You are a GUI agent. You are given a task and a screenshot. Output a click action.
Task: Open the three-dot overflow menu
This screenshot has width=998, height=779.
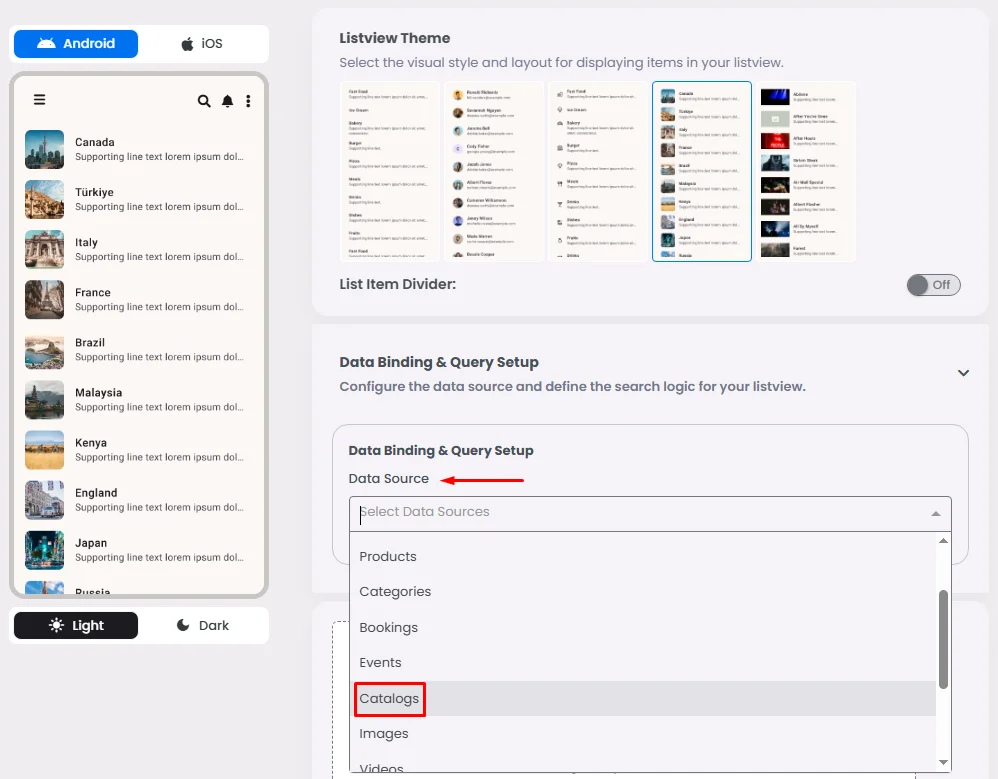248,101
